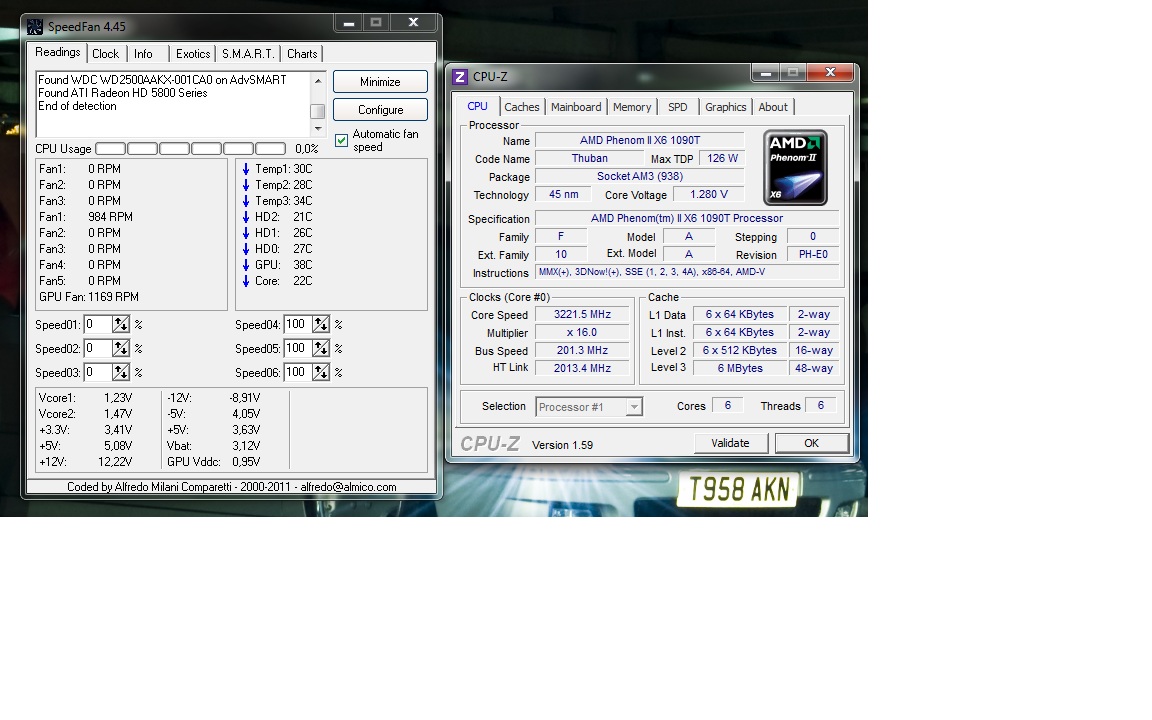Image resolution: width=1152 pixels, height=720 pixels.
Task: Adjust the Speed05 spinner arrows
Action: [x=321, y=348]
